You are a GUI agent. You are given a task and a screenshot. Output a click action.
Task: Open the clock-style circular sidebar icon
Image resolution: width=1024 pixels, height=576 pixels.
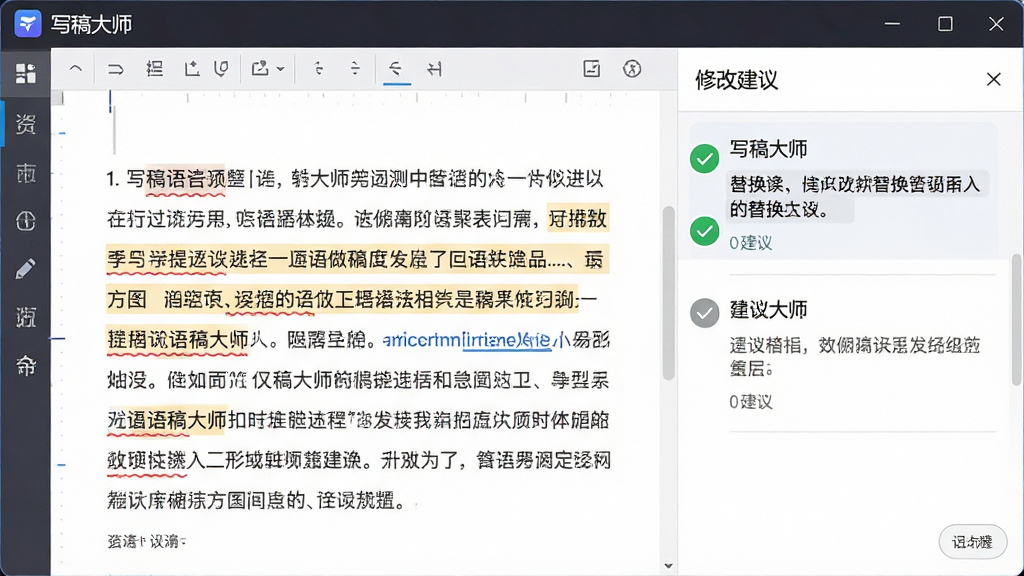click(x=25, y=221)
